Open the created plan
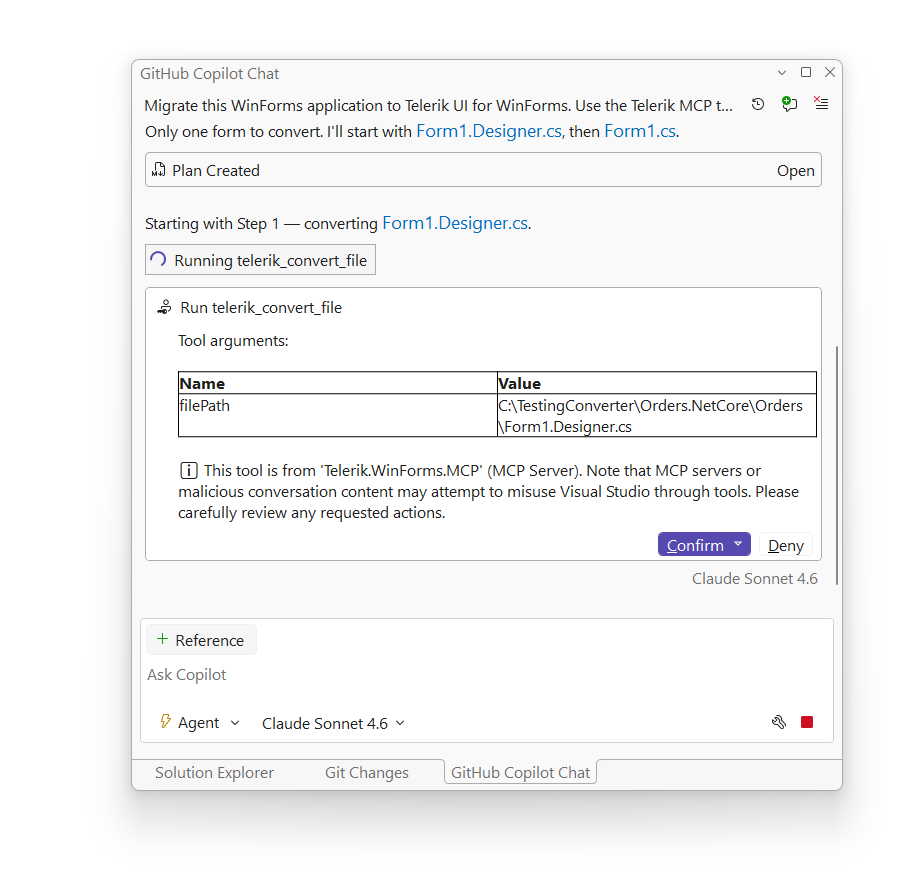915x889 pixels. pos(795,170)
